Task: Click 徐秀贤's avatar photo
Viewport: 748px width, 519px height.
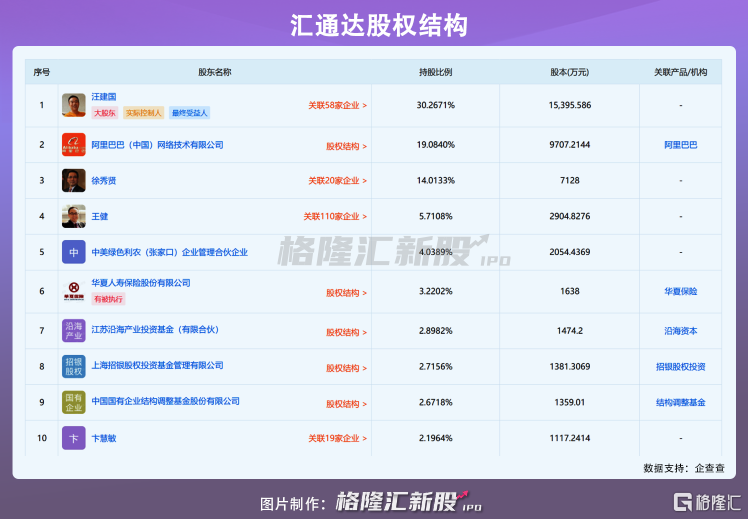Action: click(x=73, y=181)
